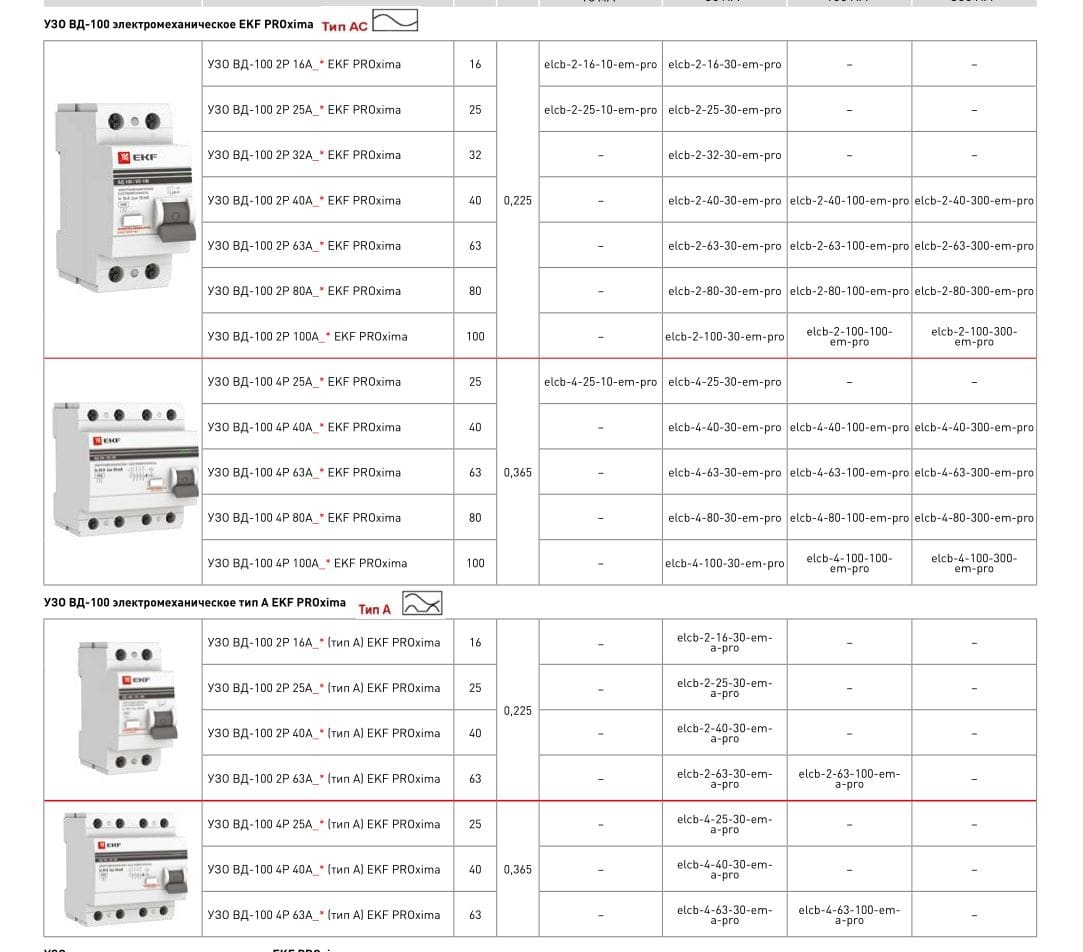Select article code elcb-2-16-10-em-pro
This screenshot has width=1083, height=952.
(600, 64)
